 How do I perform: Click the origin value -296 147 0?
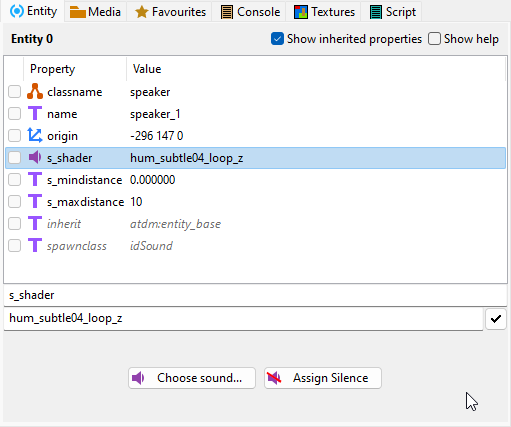[x=157, y=136]
